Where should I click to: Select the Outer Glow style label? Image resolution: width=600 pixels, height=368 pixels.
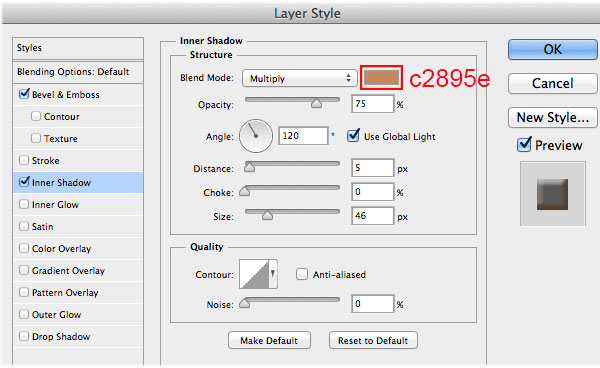coord(57,315)
